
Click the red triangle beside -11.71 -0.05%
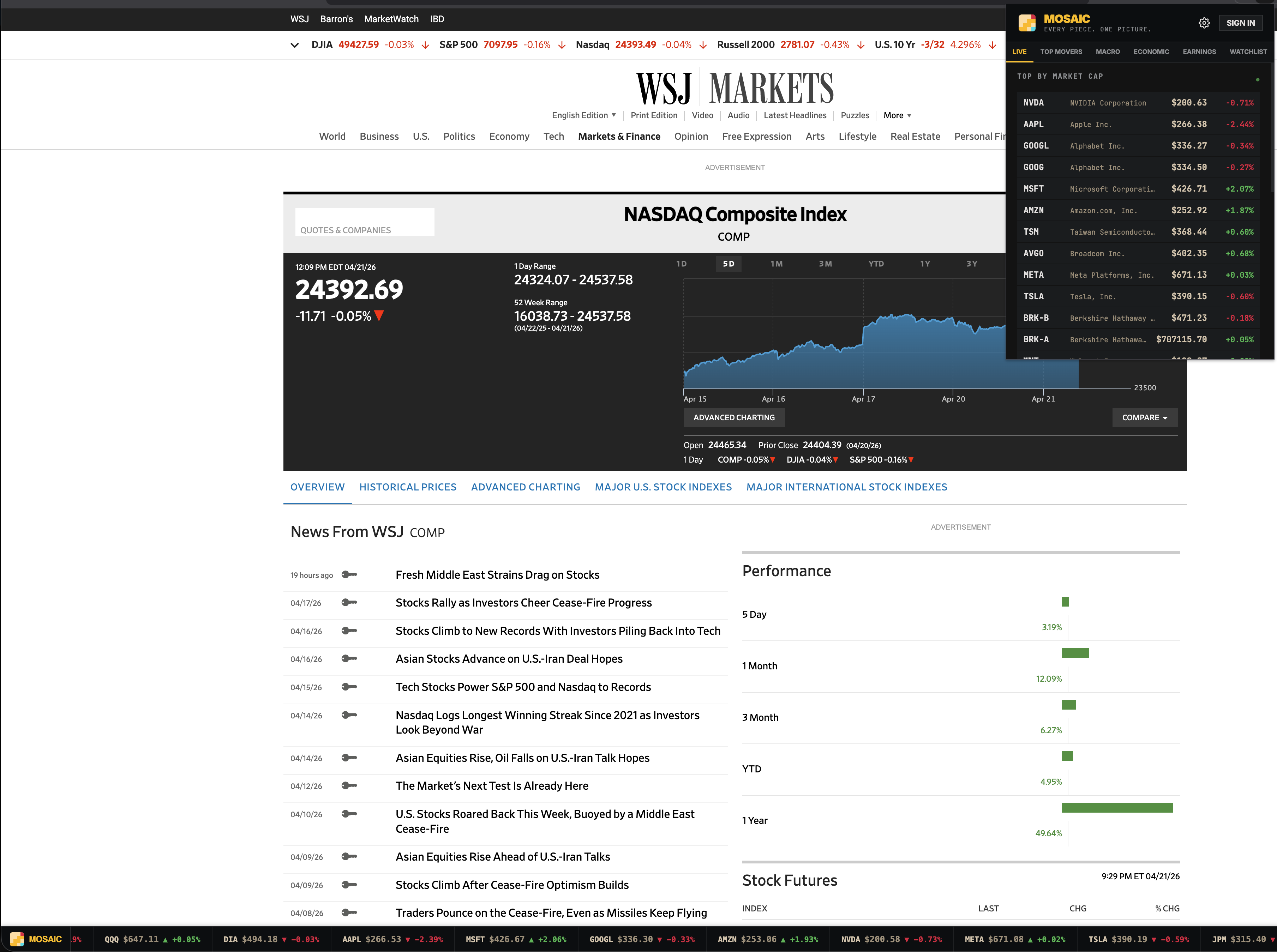(x=379, y=316)
